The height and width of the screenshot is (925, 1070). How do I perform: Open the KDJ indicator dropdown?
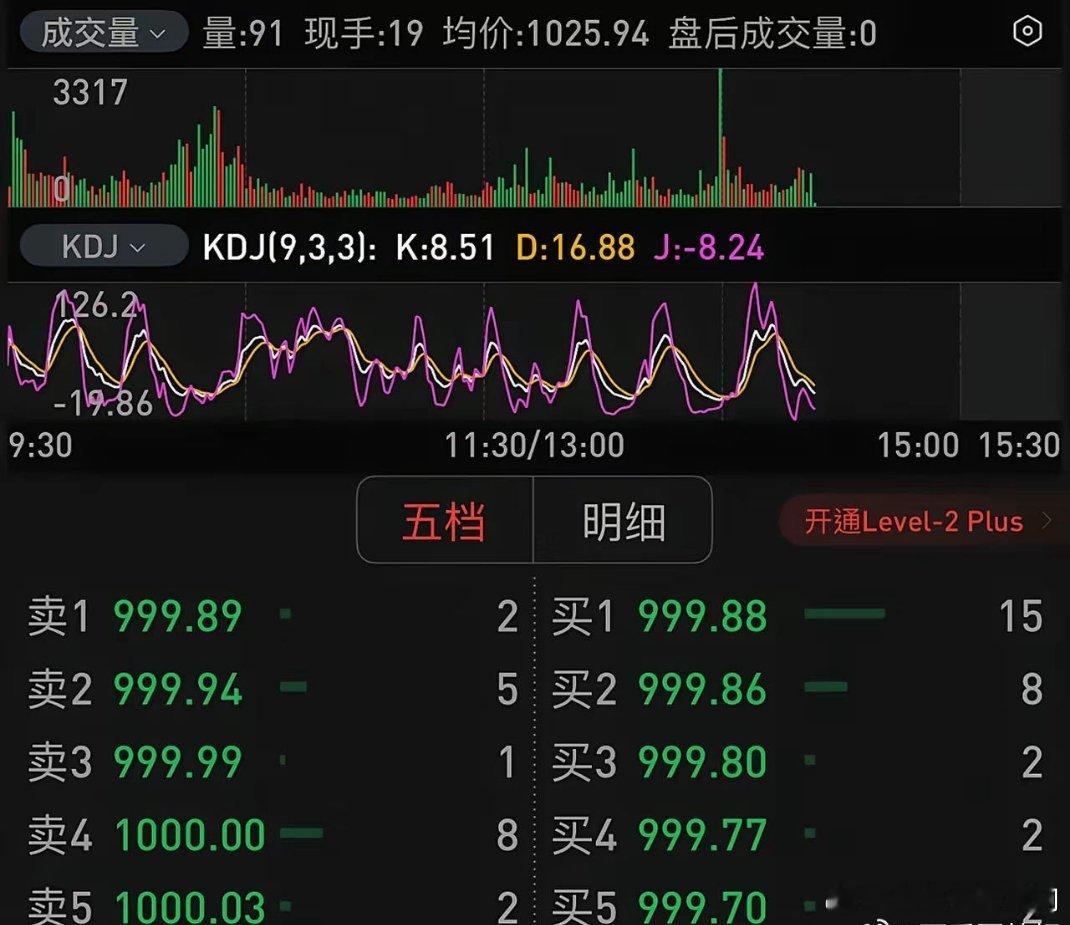104,246
